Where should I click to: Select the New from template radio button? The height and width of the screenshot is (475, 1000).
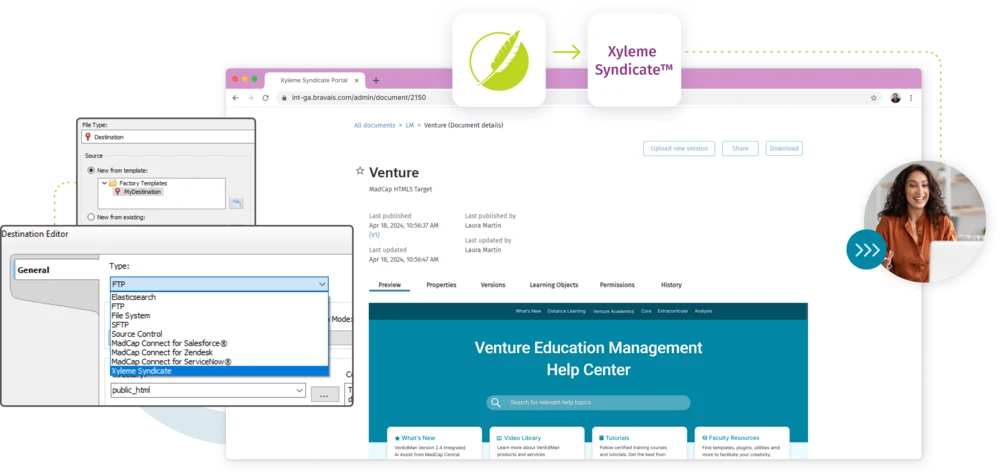(91, 170)
